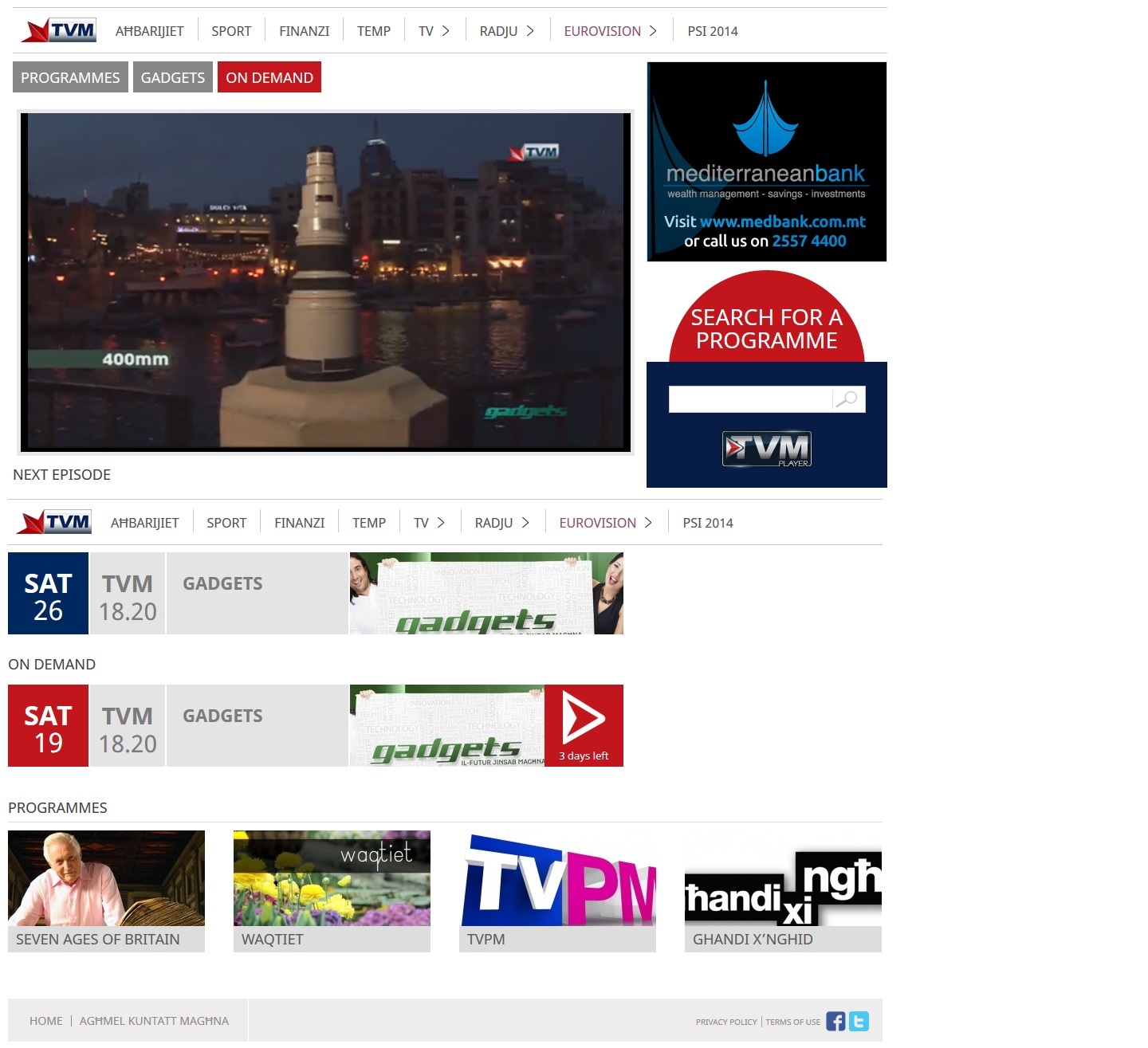Screen dimensions: 1148x1048
Task: Click the Mediterranean Bank advertisement
Action: pos(766,162)
